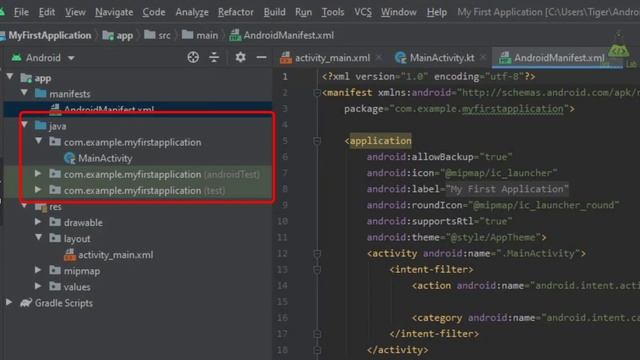Click the src breadcrumb
This screenshot has width=640, height=360.
tap(158, 36)
